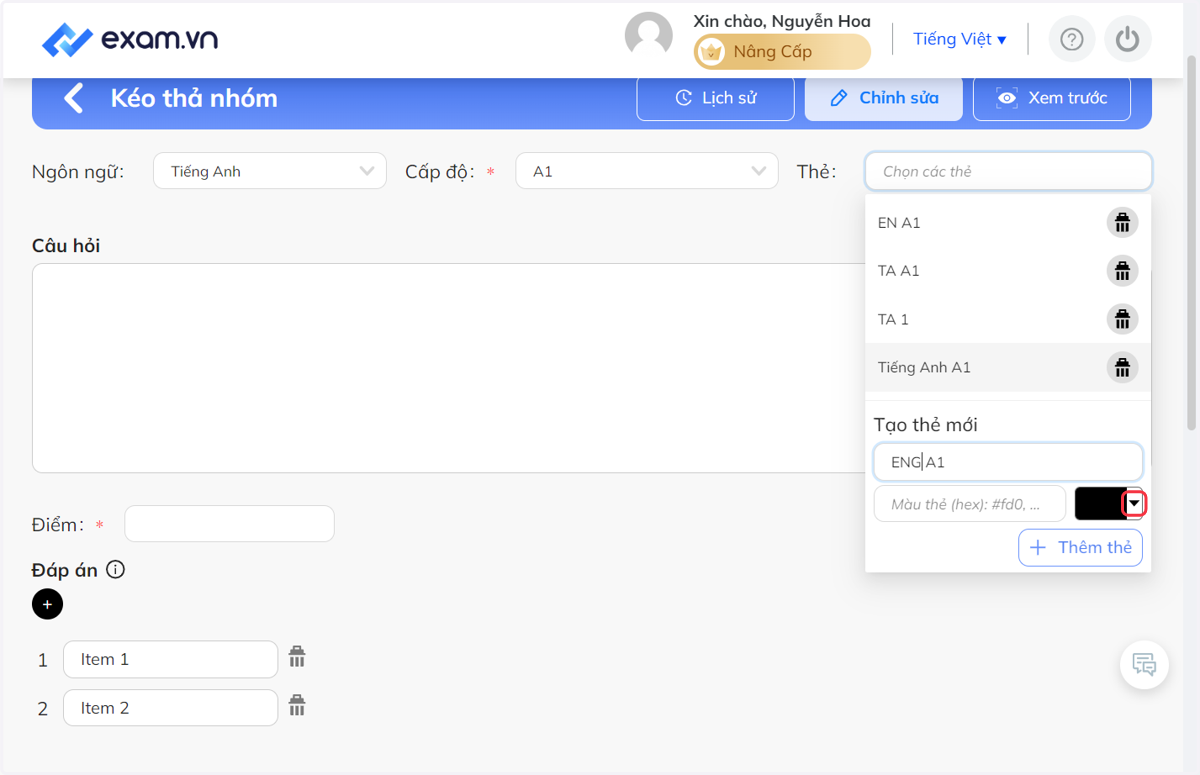The height and width of the screenshot is (775, 1200).
Task: Show the Đáp án info tooltip icon
Action: point(116,570)
